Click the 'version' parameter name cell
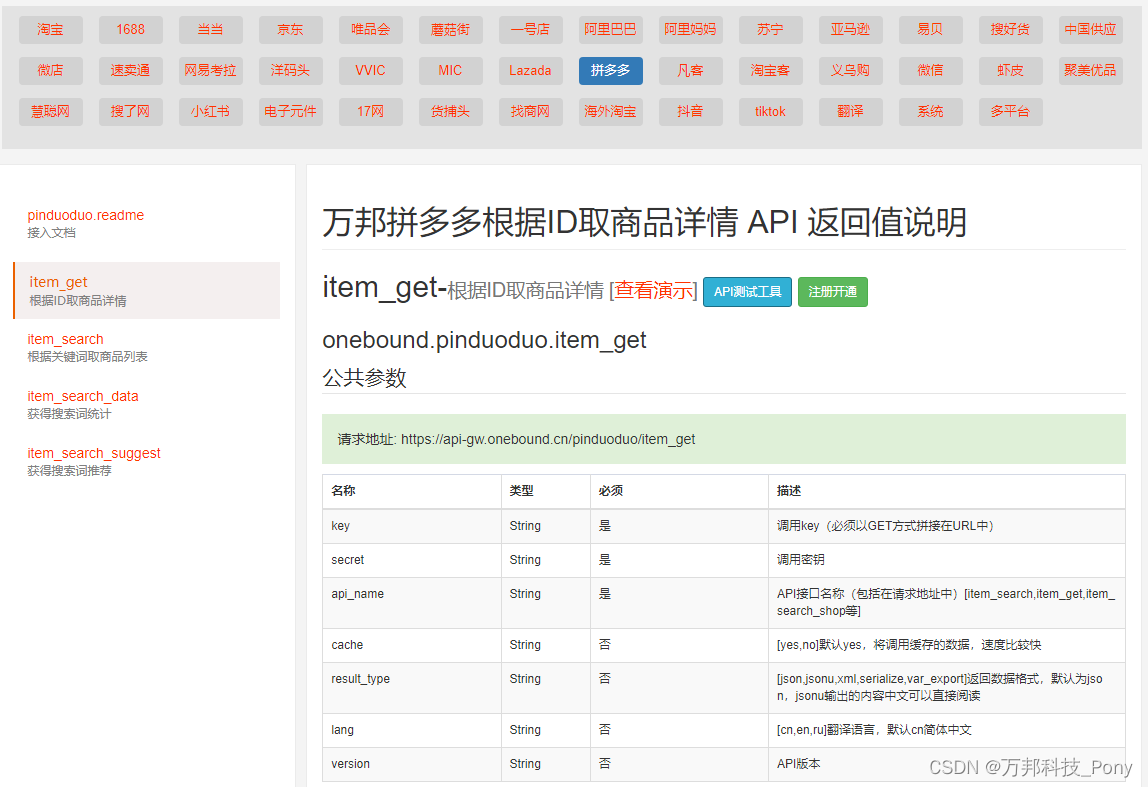This screenshot has height=787, width=1148. click(x=411, y=764)
